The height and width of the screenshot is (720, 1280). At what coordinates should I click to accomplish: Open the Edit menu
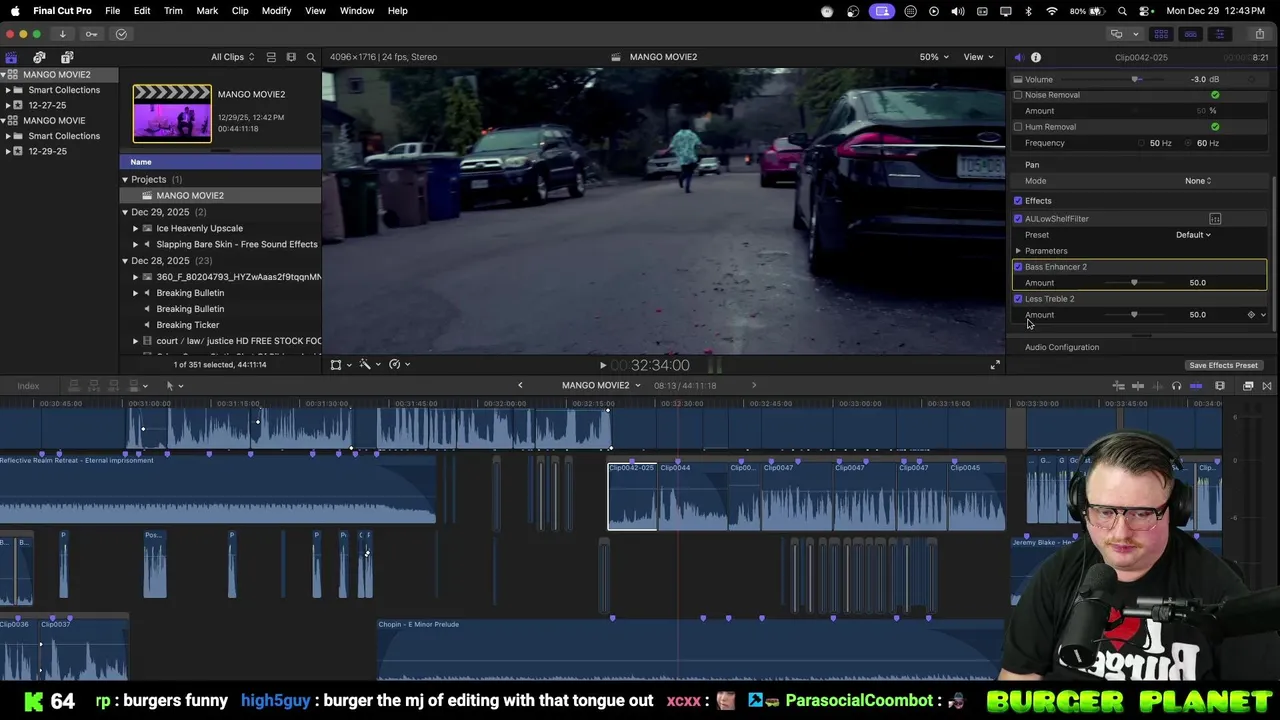pos(142,11)
